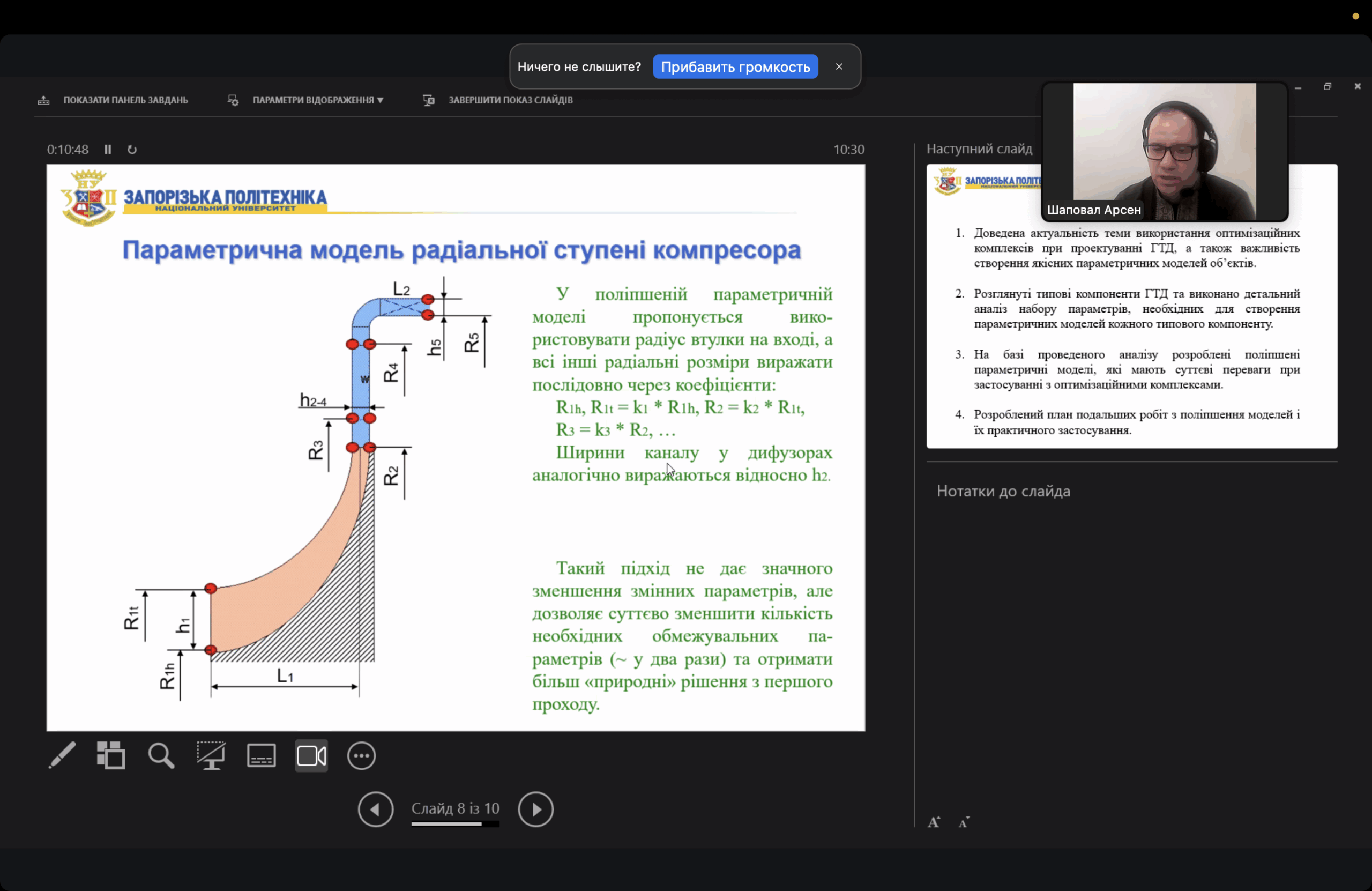Click the magnifier zoom into slide icon
Viewport: 1372px width, 891px height.
pos(161,755)
